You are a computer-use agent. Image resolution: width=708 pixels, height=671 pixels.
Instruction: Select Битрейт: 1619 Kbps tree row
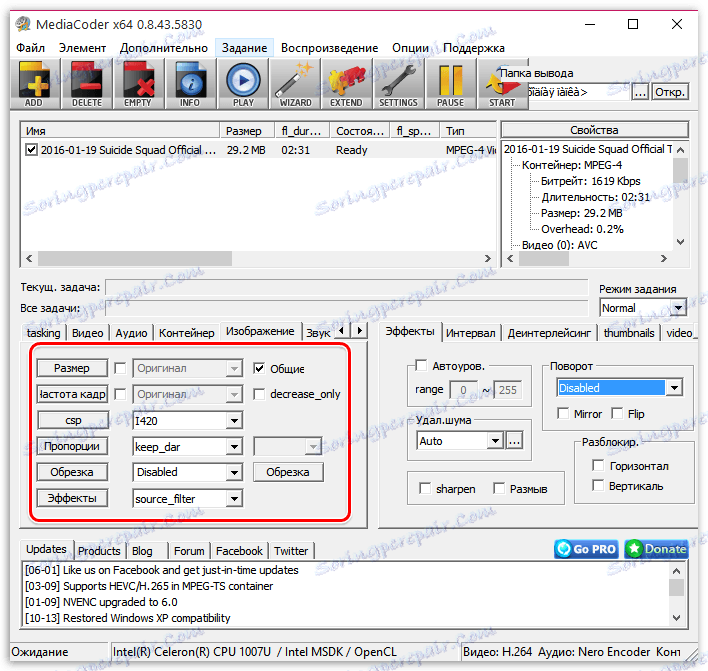click(x=591, y=181)
